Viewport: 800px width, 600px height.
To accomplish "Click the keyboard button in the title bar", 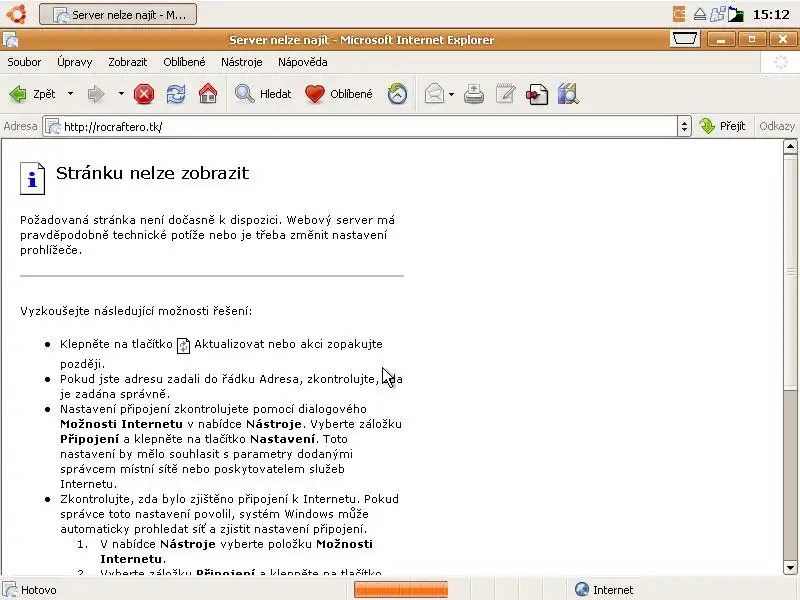I will [684, 39].
